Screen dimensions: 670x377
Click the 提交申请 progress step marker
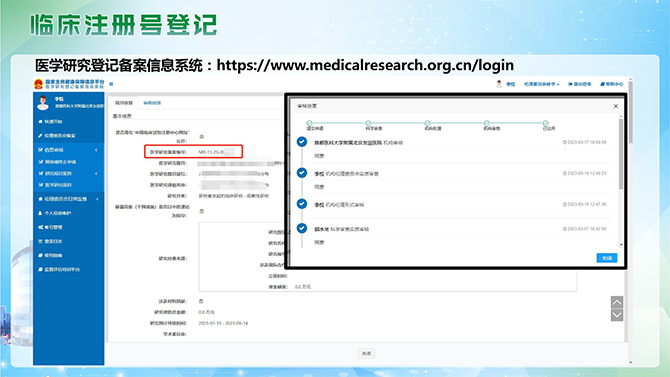(x=309, y=123)
